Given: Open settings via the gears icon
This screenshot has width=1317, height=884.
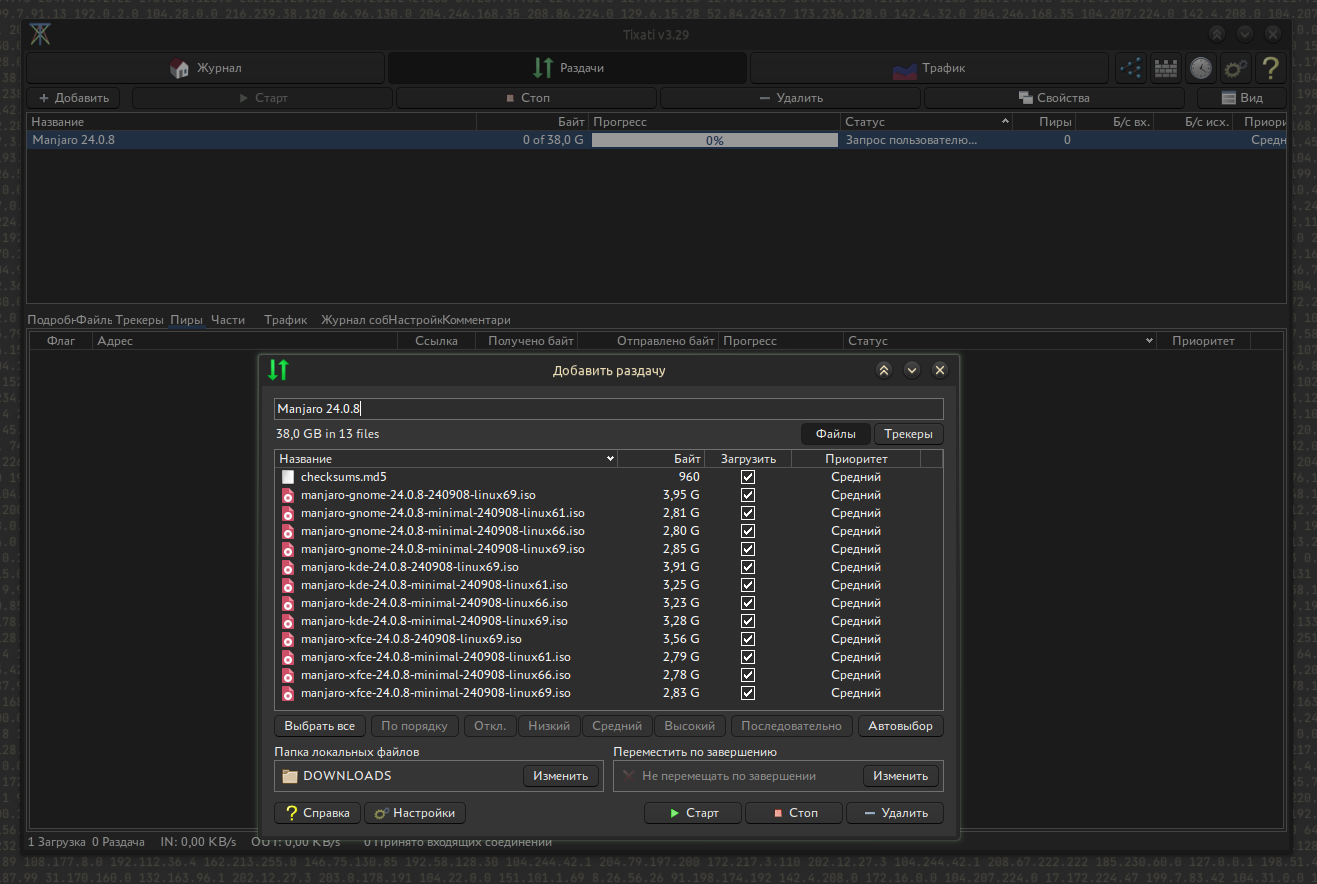Looking at the screenshot, I should click(1235, 68).
